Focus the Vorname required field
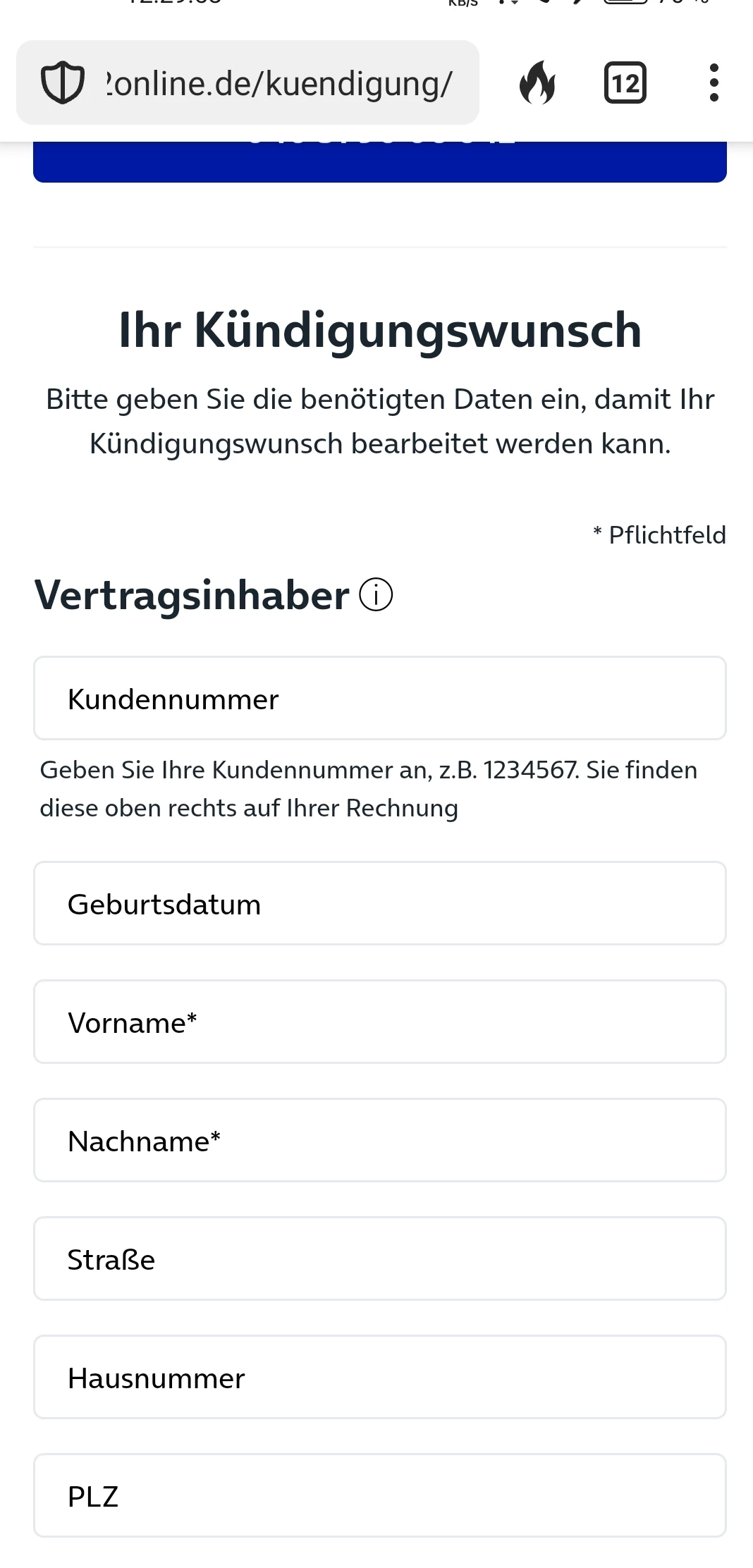The width and height of the screenshot is (753, 1568). 379,1022
